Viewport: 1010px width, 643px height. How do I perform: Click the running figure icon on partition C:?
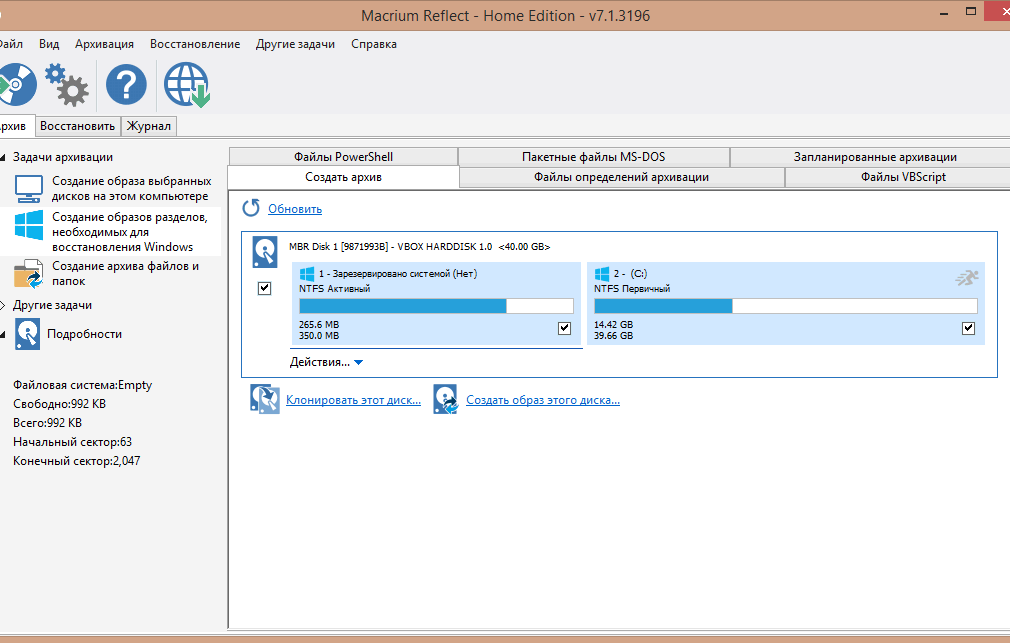[966, 278]
